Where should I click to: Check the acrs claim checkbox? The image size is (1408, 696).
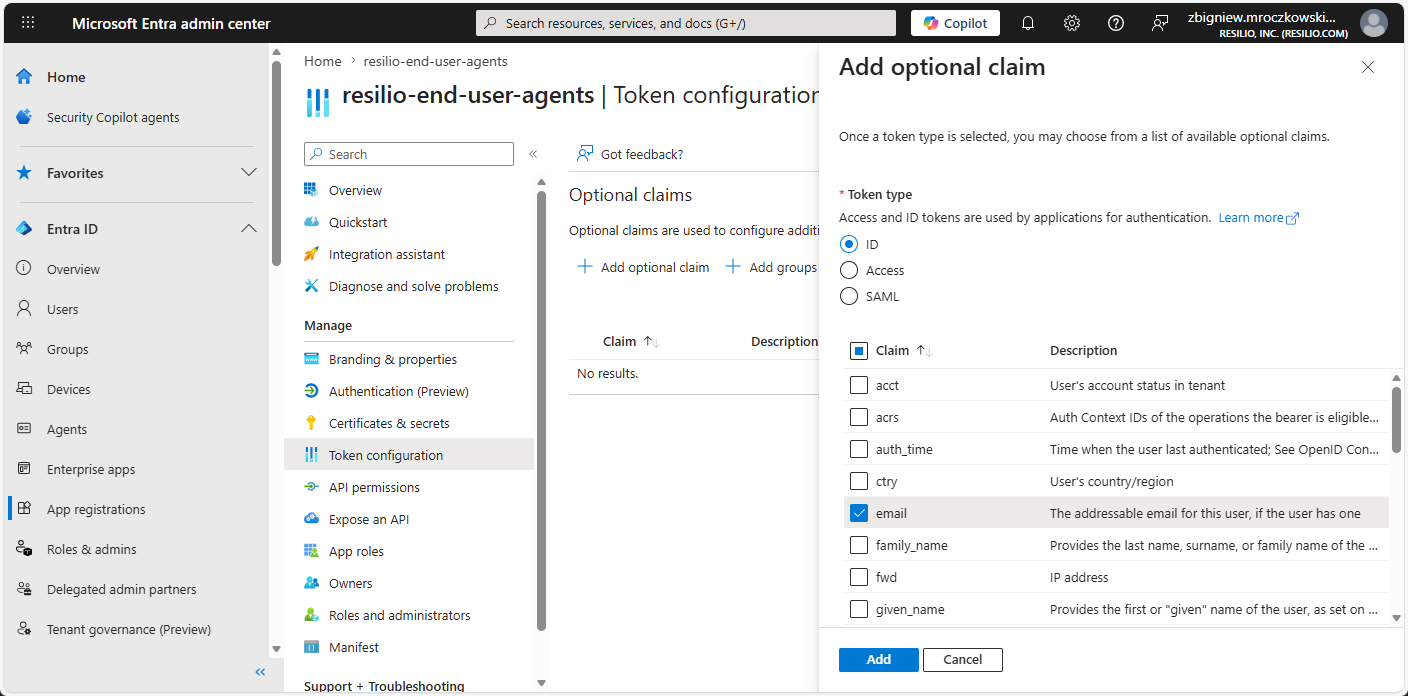click(x=858, y=417)
